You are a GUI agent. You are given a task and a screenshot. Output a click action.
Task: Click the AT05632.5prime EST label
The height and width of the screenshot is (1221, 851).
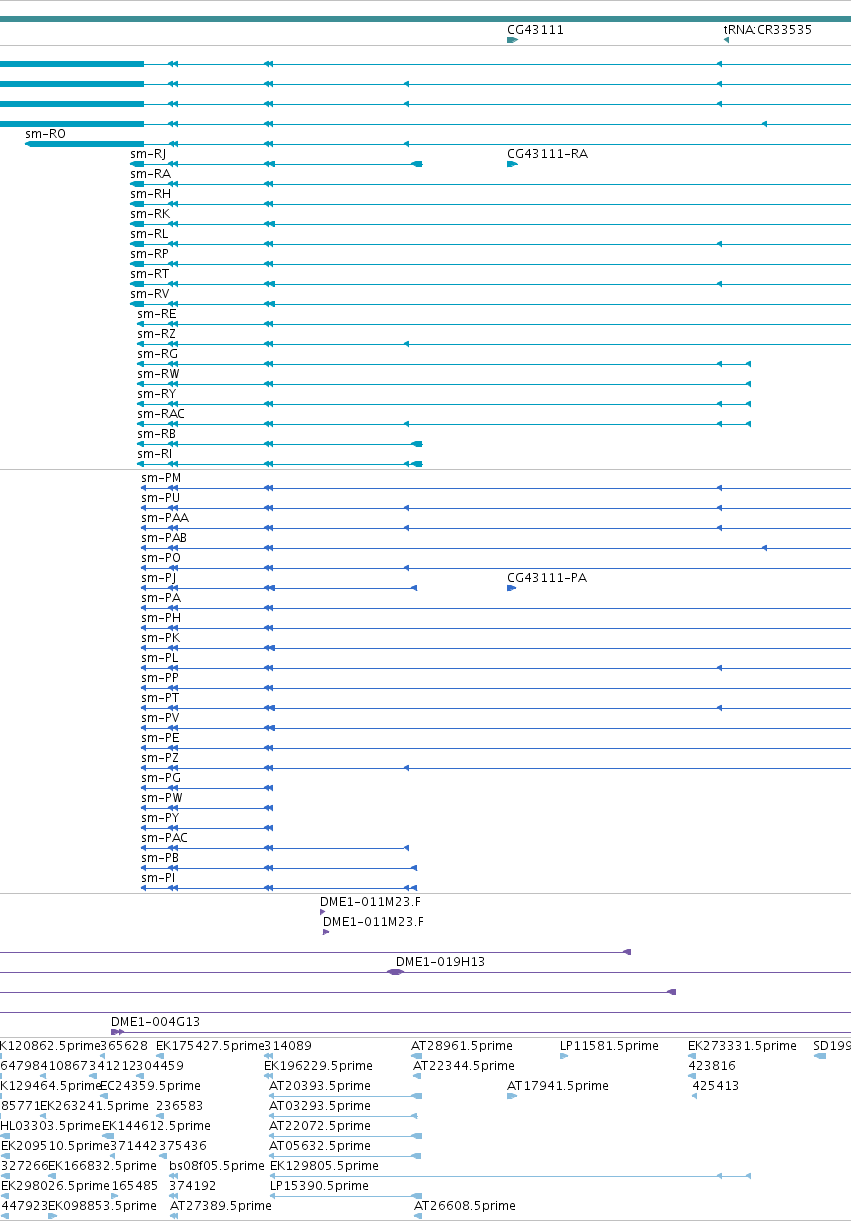[x=320, y=1146]
